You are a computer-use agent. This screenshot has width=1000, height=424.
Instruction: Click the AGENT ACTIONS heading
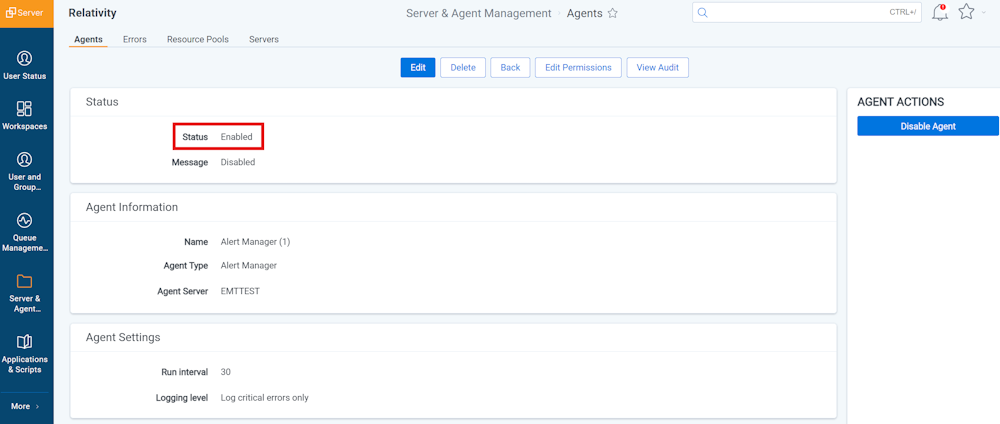[901, 102]
